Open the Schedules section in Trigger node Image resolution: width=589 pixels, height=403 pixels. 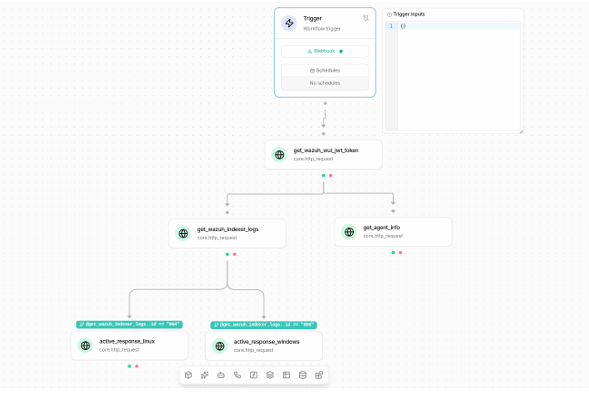pyautogui.click(x=325, y=71)
